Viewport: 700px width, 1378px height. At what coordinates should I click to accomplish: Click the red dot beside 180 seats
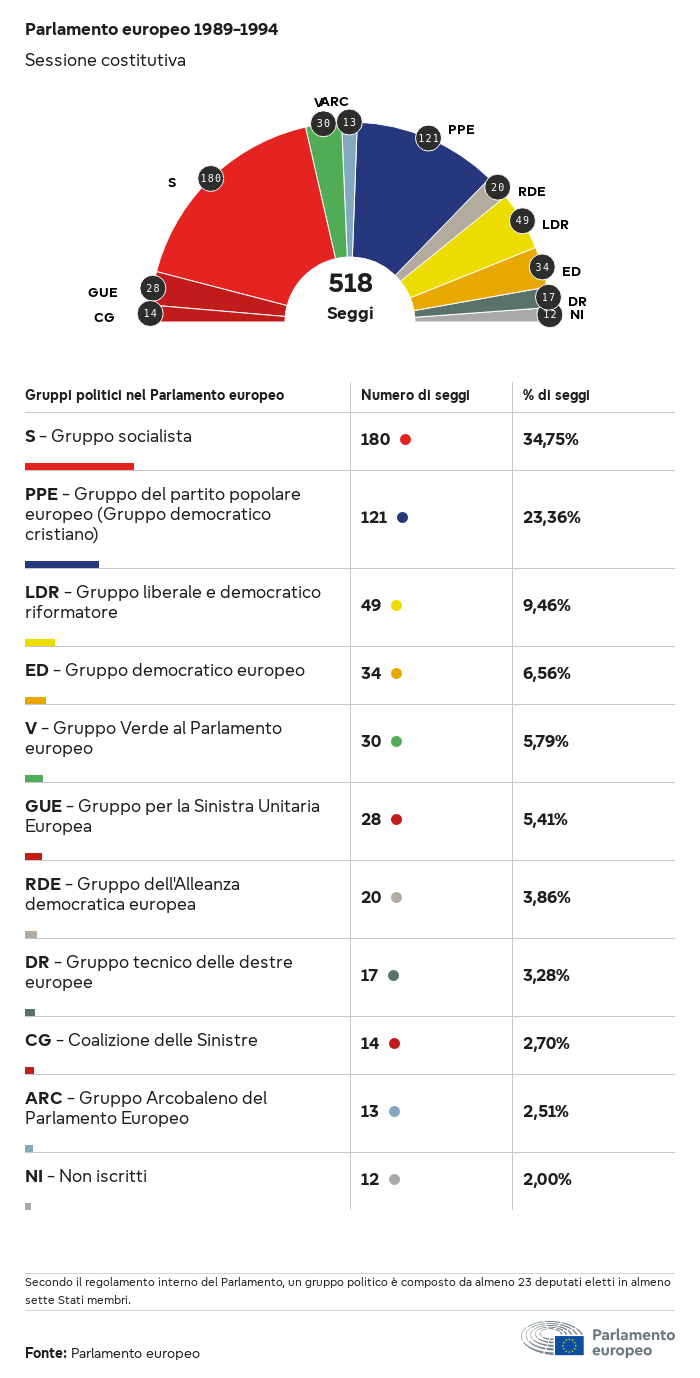tap(405, 439)
